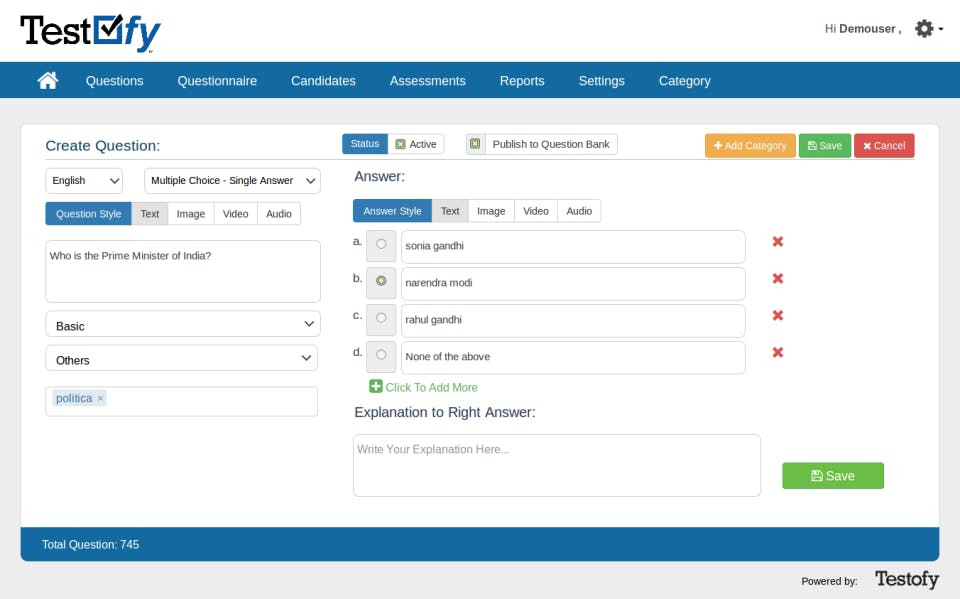
Task: Click the green plus icon to add more answers
Action: click(376, 386)
